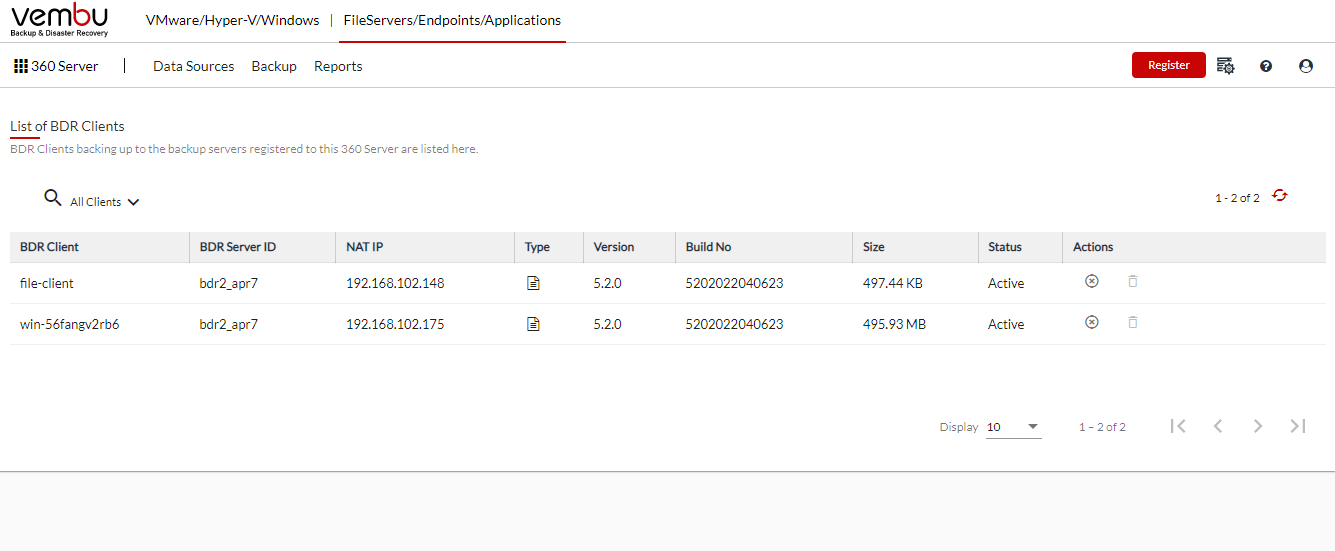Refresh the BDR client list

click(x=1280, y=196)
